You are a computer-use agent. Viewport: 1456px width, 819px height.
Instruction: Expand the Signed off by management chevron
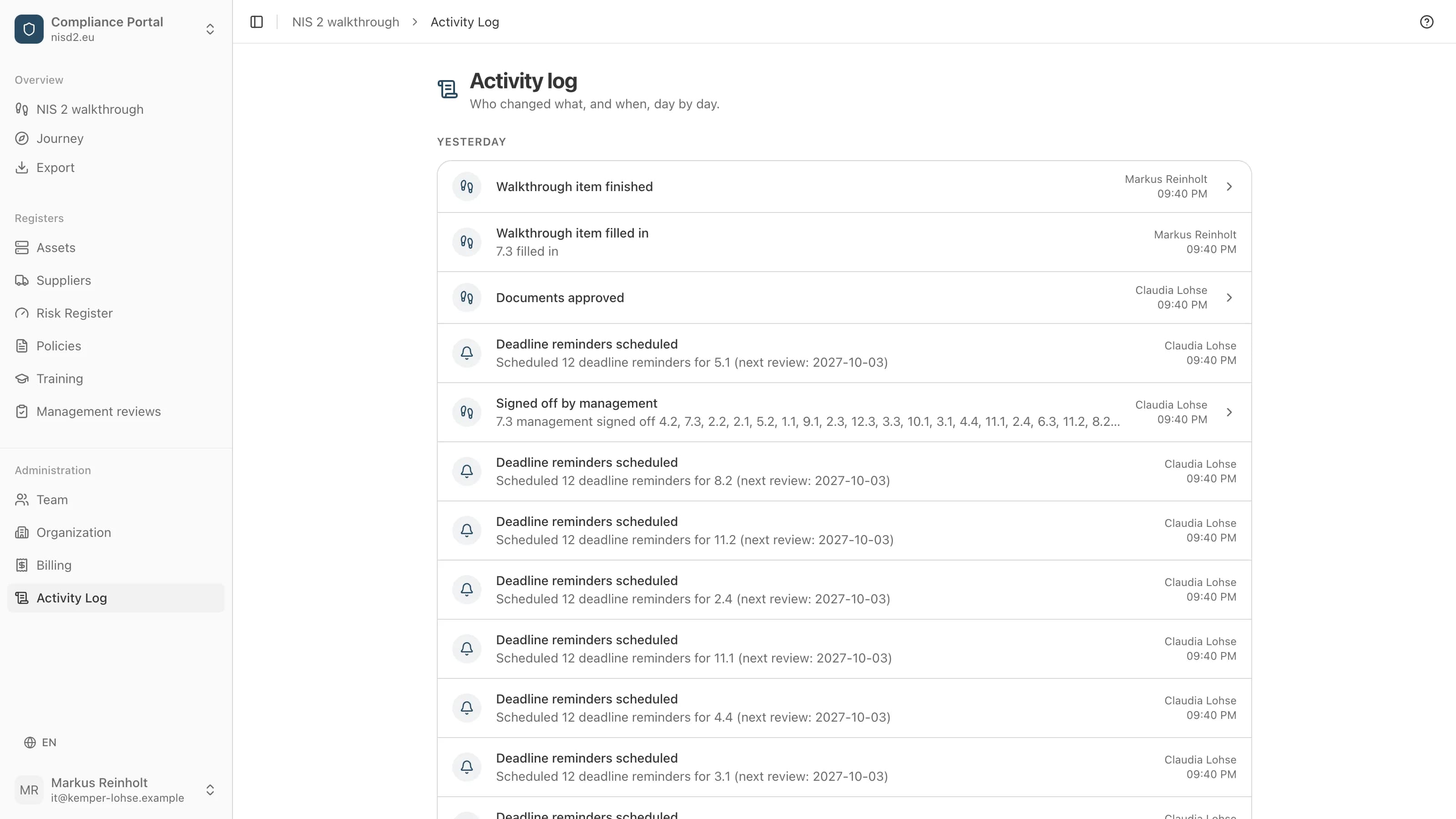1229,412
